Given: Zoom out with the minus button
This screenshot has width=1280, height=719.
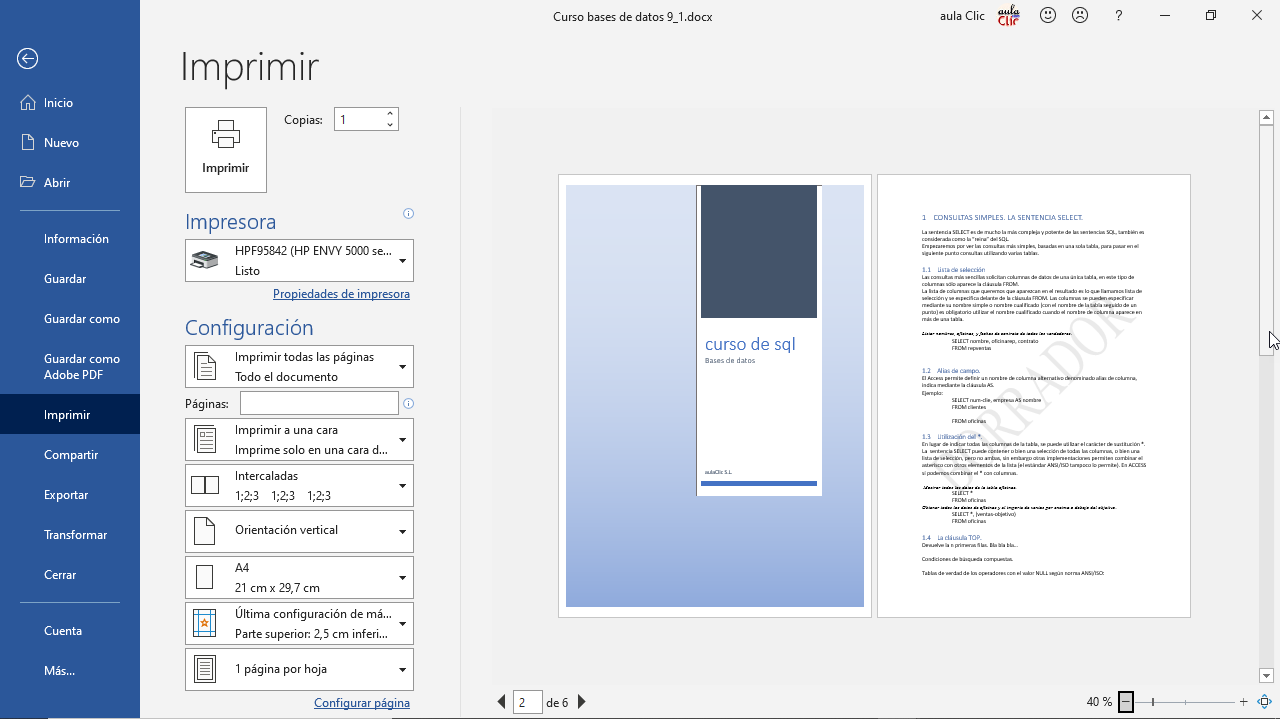Looking at the screenshot, I should pyautogui.click(x=1126, y=703).
